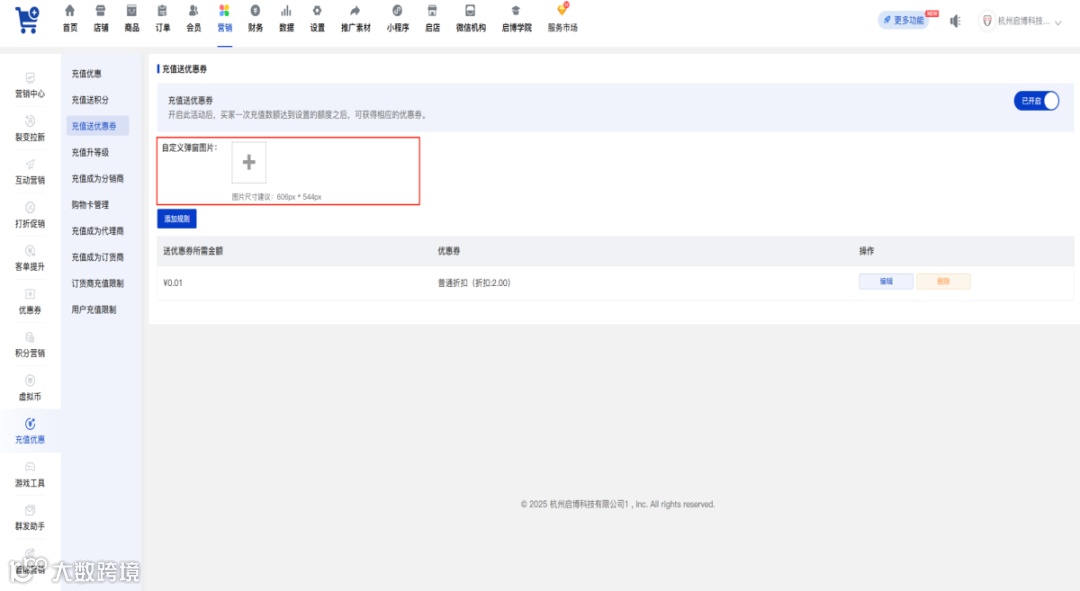Viewport: 1080px width, 591px height.
Task: Open 虚拟币 in left sidebar
Action: (x=30, y=389)
